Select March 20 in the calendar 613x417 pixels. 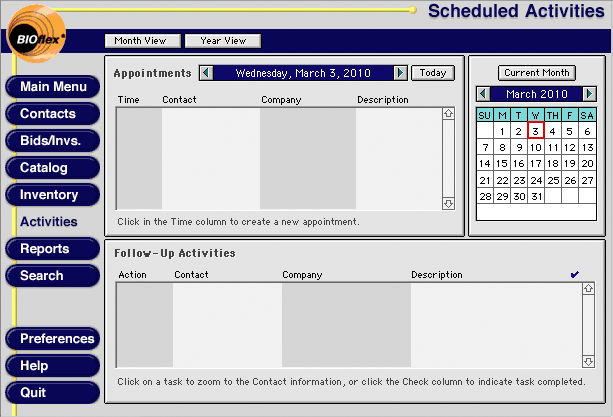point(587,163)
